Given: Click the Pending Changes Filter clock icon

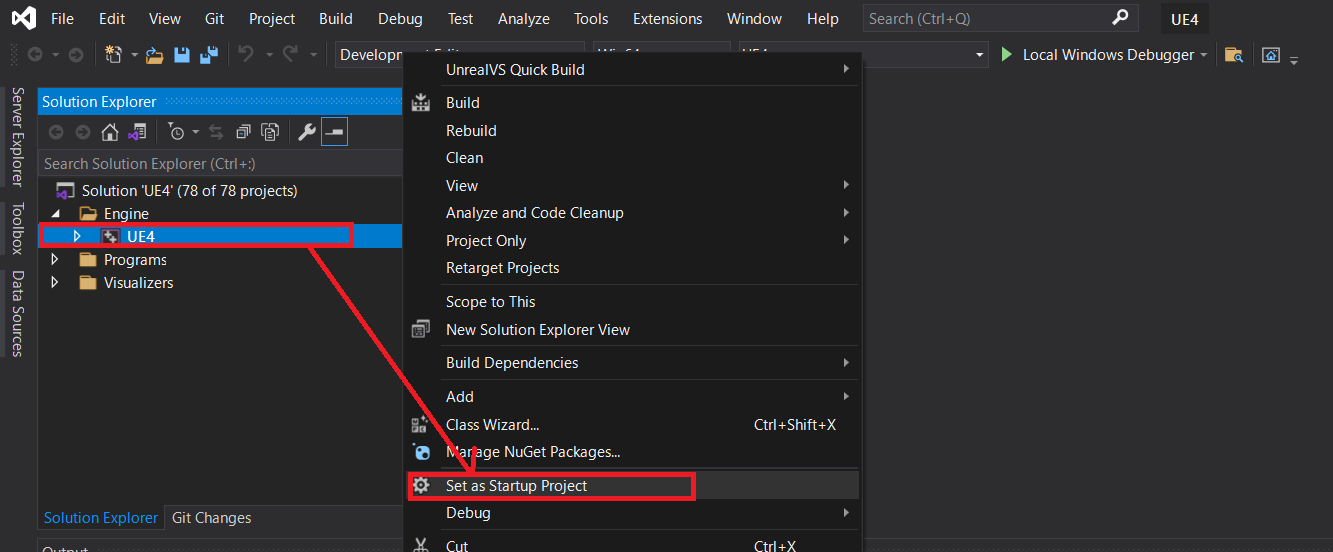Looking at the screenshot, I should (176, 132).
